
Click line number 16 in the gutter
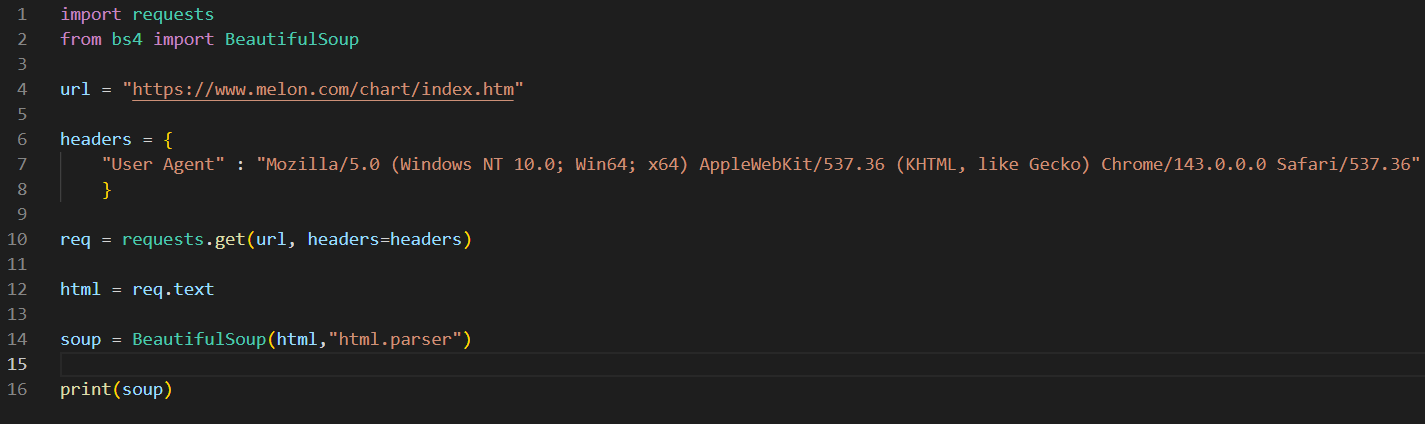point(17,389)
